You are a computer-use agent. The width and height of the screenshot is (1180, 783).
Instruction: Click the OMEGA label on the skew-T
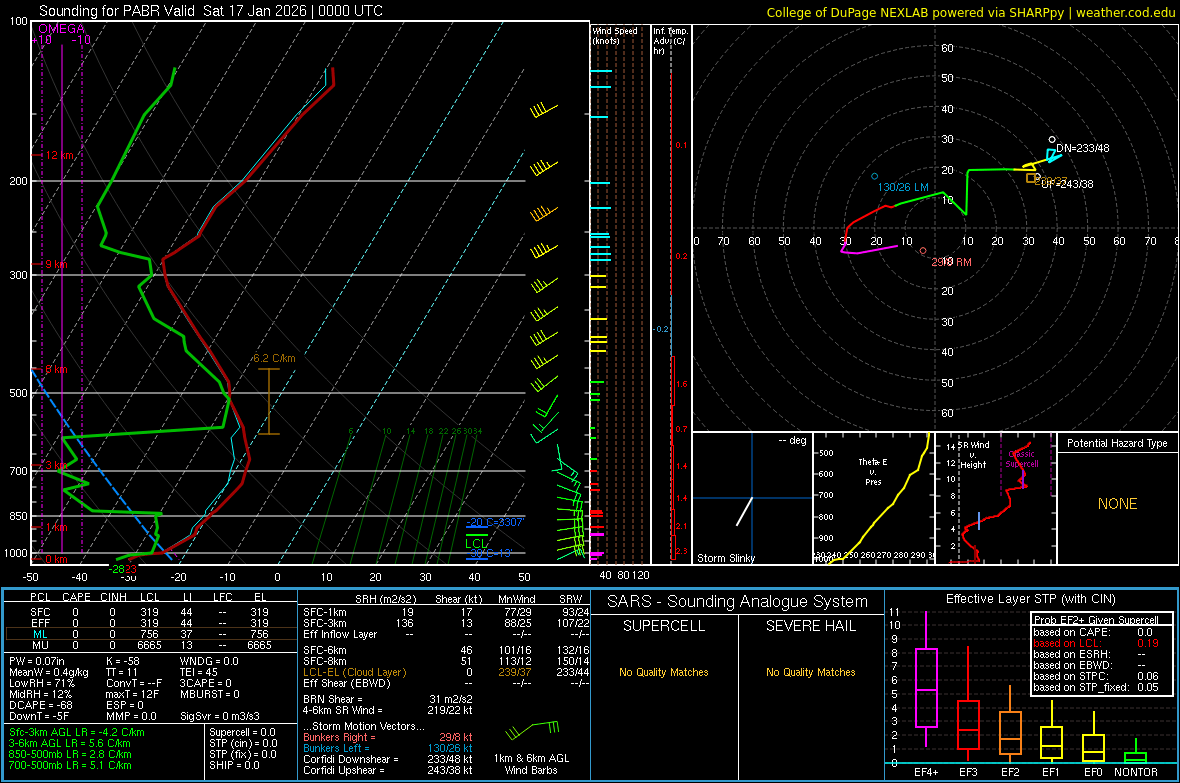click(x=61, y=29)
